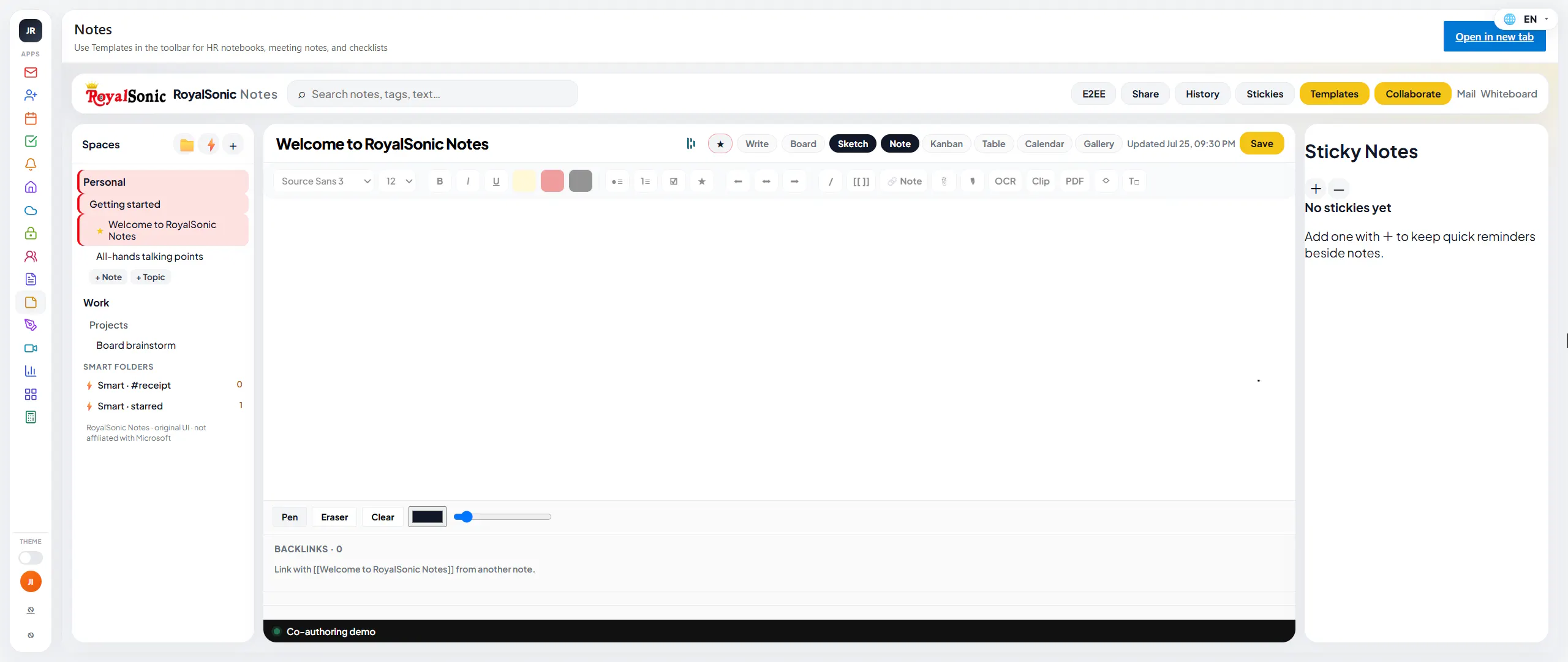Switch to the Kanban view
The height and width of the screenshot is (662, 1568).
(x=946, y=144)
